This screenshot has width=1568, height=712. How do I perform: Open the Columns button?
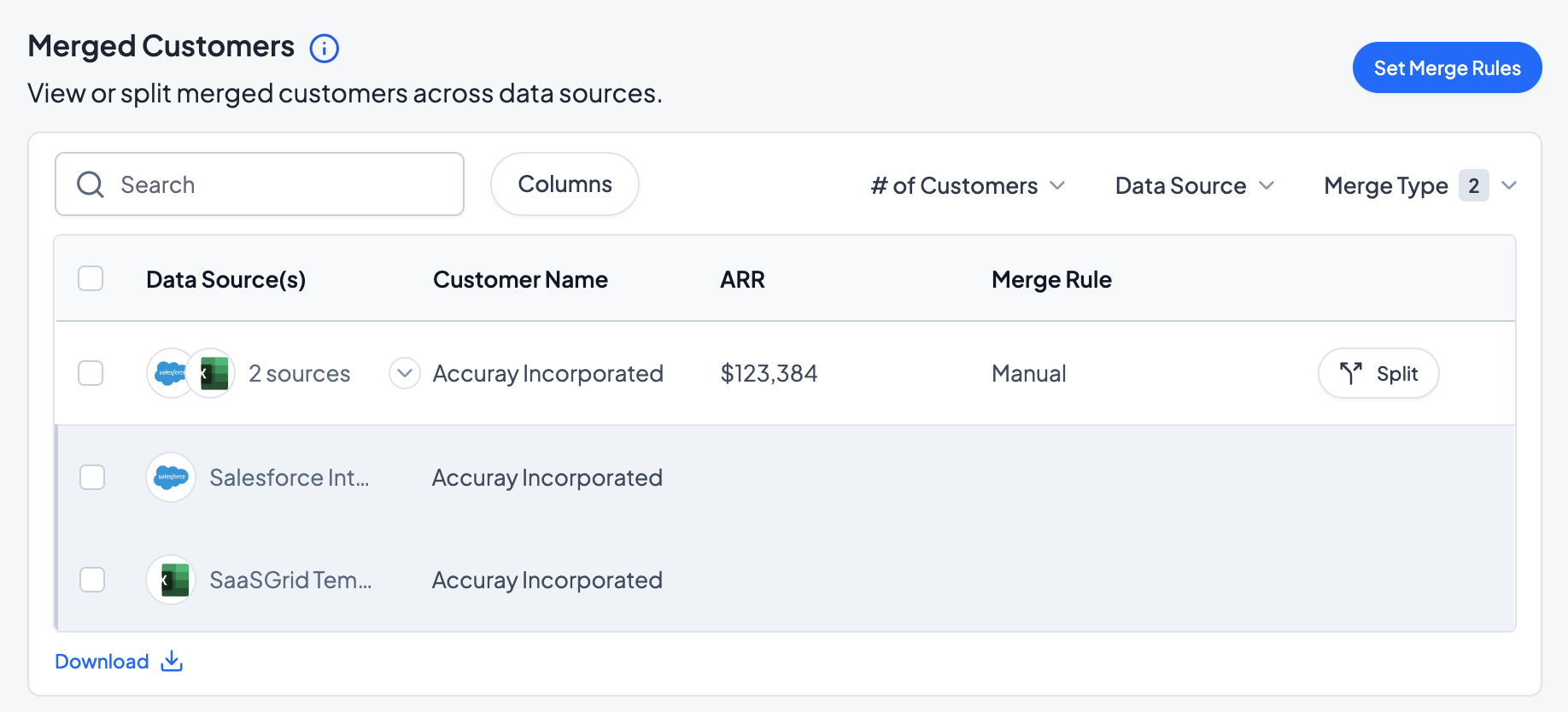tap(565, 184)
